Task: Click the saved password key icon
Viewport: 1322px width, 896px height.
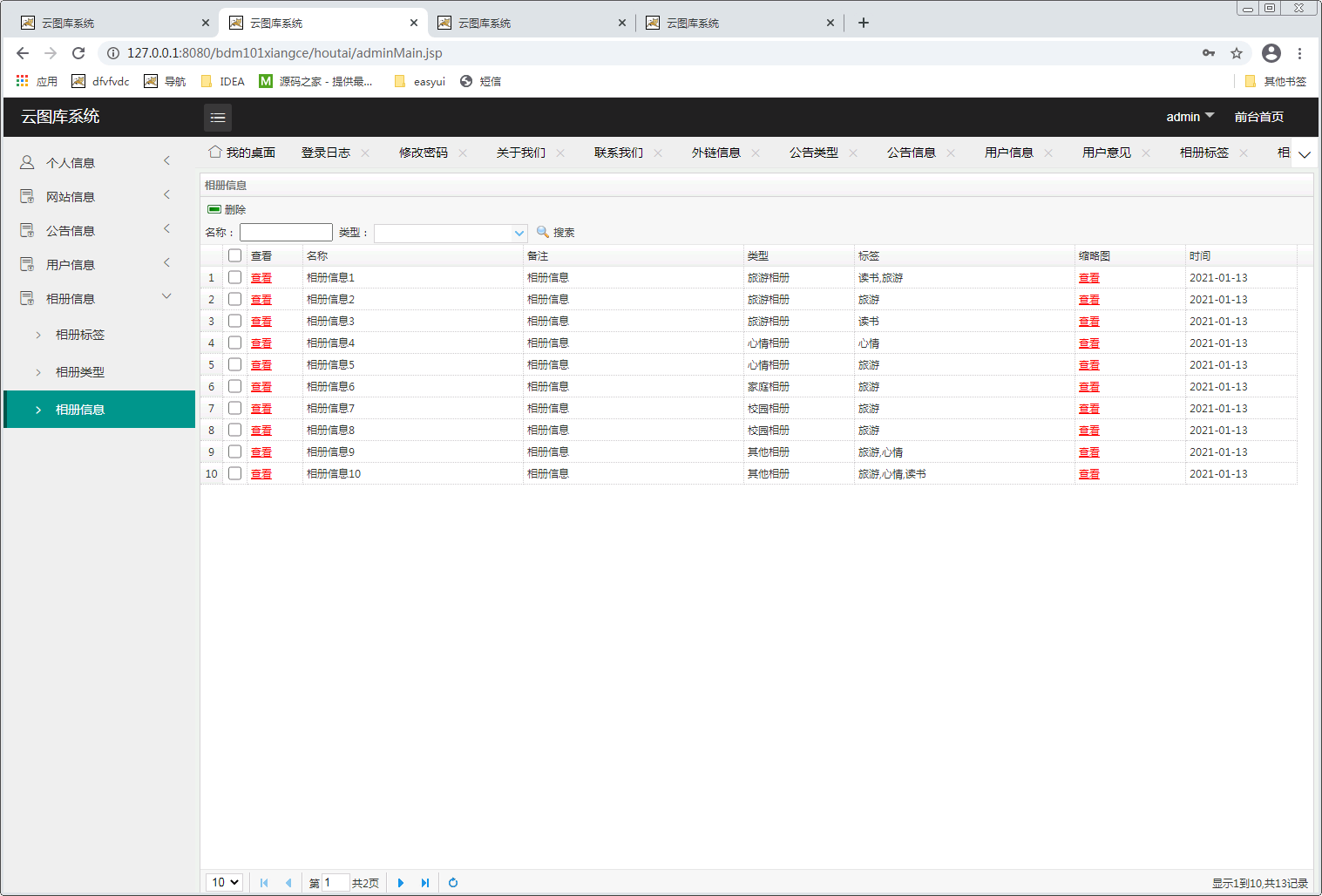Action: pos(1209,53)
